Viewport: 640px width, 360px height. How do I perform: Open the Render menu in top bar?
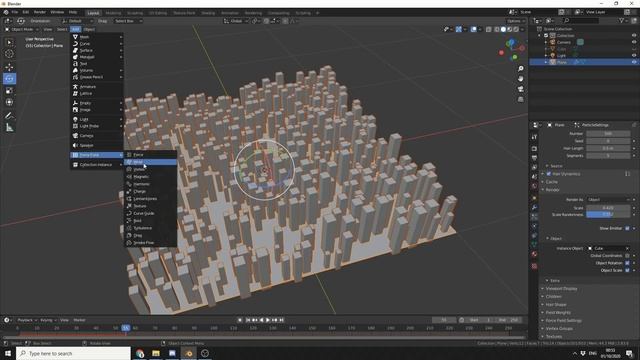40,12
